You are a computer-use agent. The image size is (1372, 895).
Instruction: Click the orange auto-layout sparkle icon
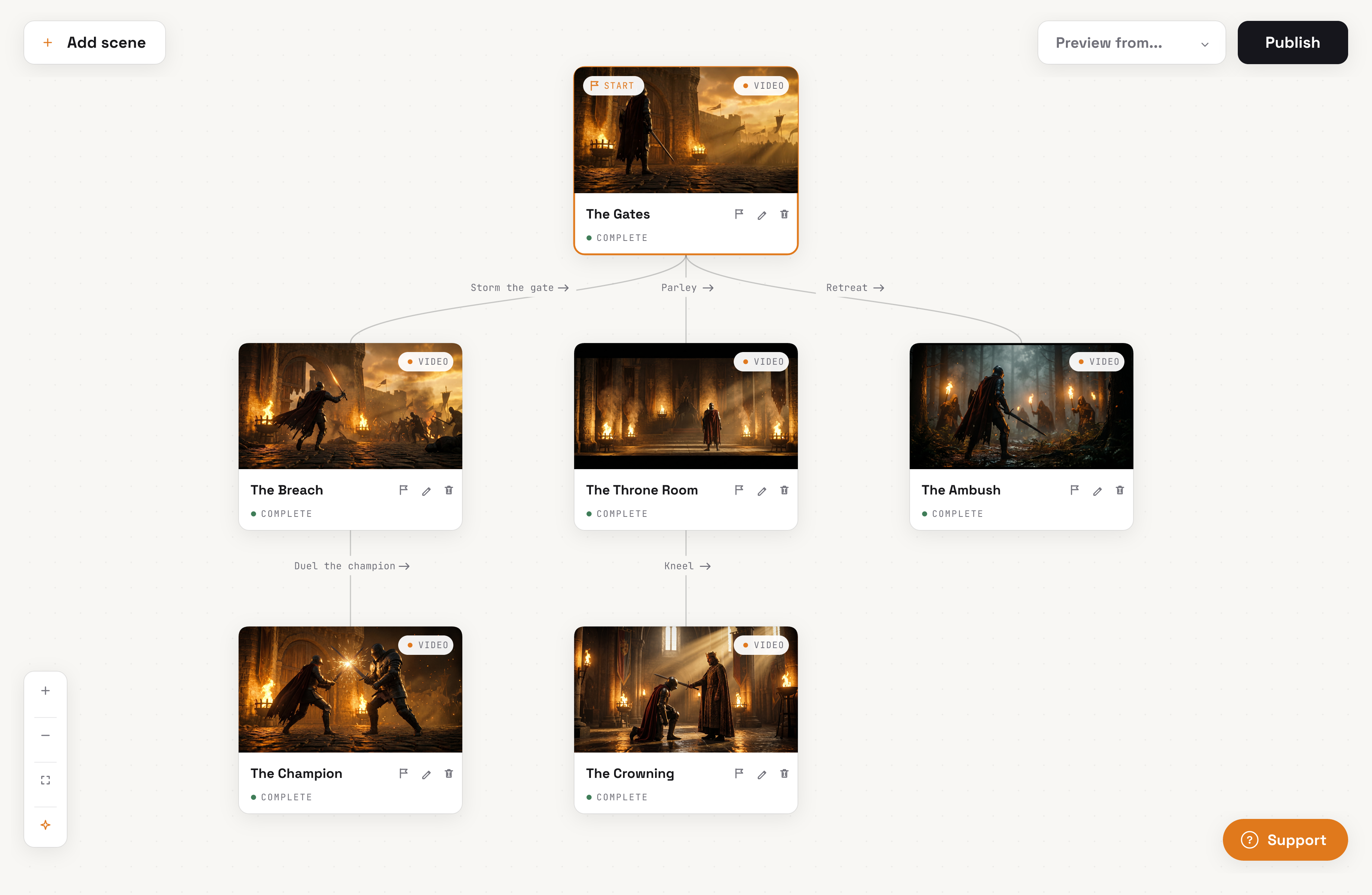[45, 825]
